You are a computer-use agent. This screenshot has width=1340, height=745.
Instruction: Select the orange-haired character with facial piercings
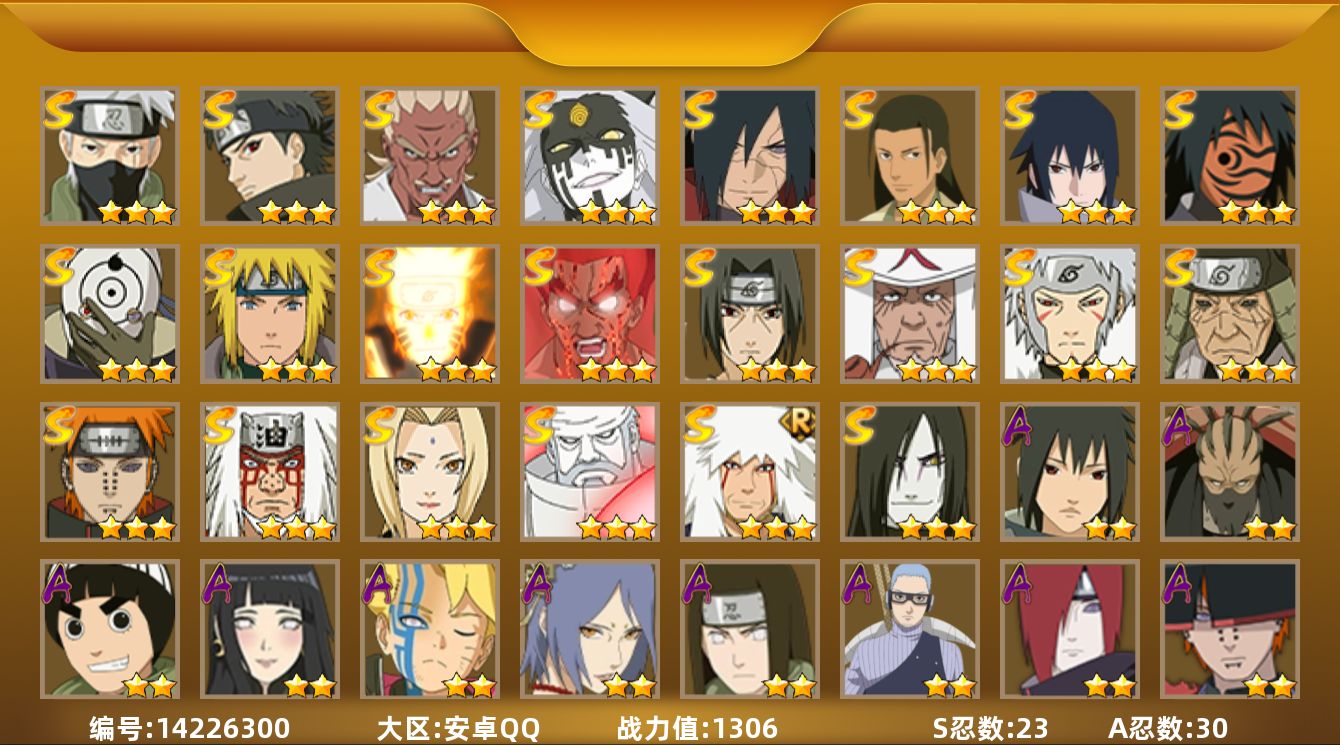(x=109, y=472)
